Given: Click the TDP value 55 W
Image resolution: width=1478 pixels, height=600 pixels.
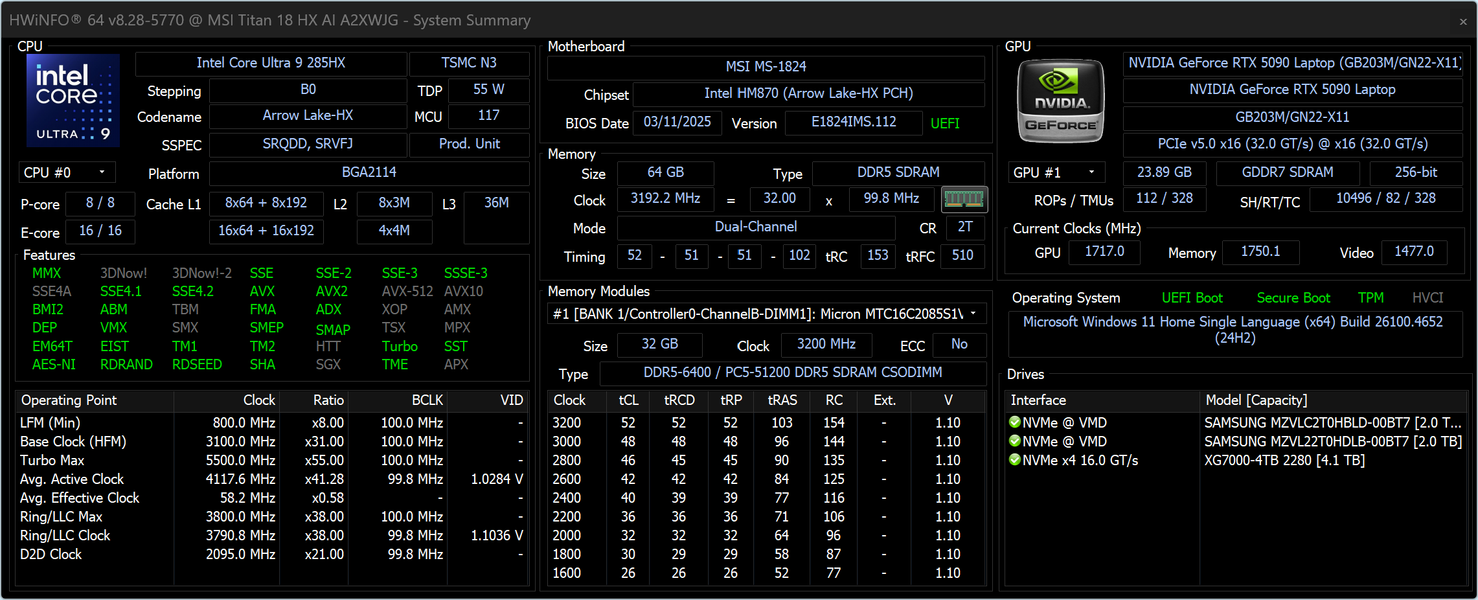Looking at the screenshot, I should [x=489, y=90].
